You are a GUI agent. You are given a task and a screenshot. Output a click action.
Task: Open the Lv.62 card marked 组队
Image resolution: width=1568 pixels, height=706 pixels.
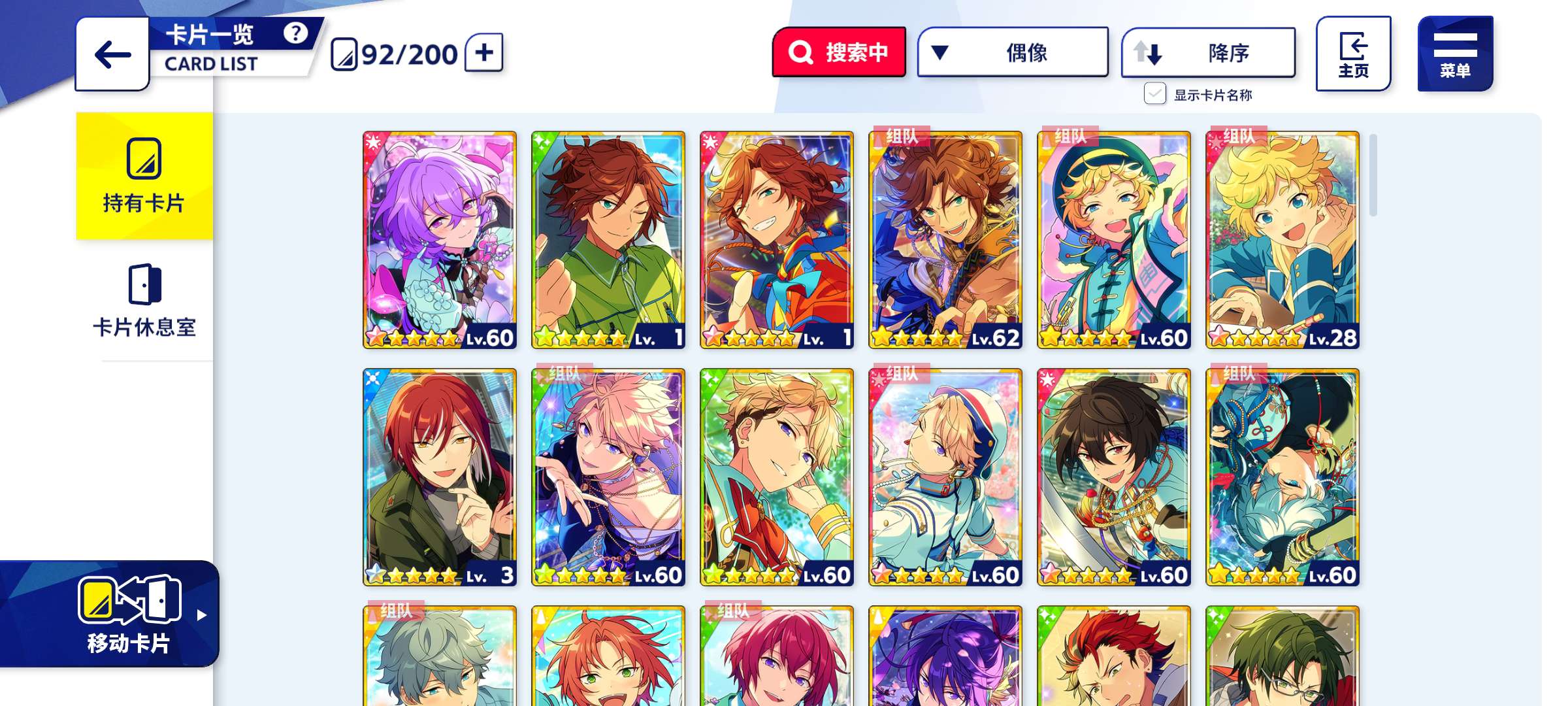[945, 240]
